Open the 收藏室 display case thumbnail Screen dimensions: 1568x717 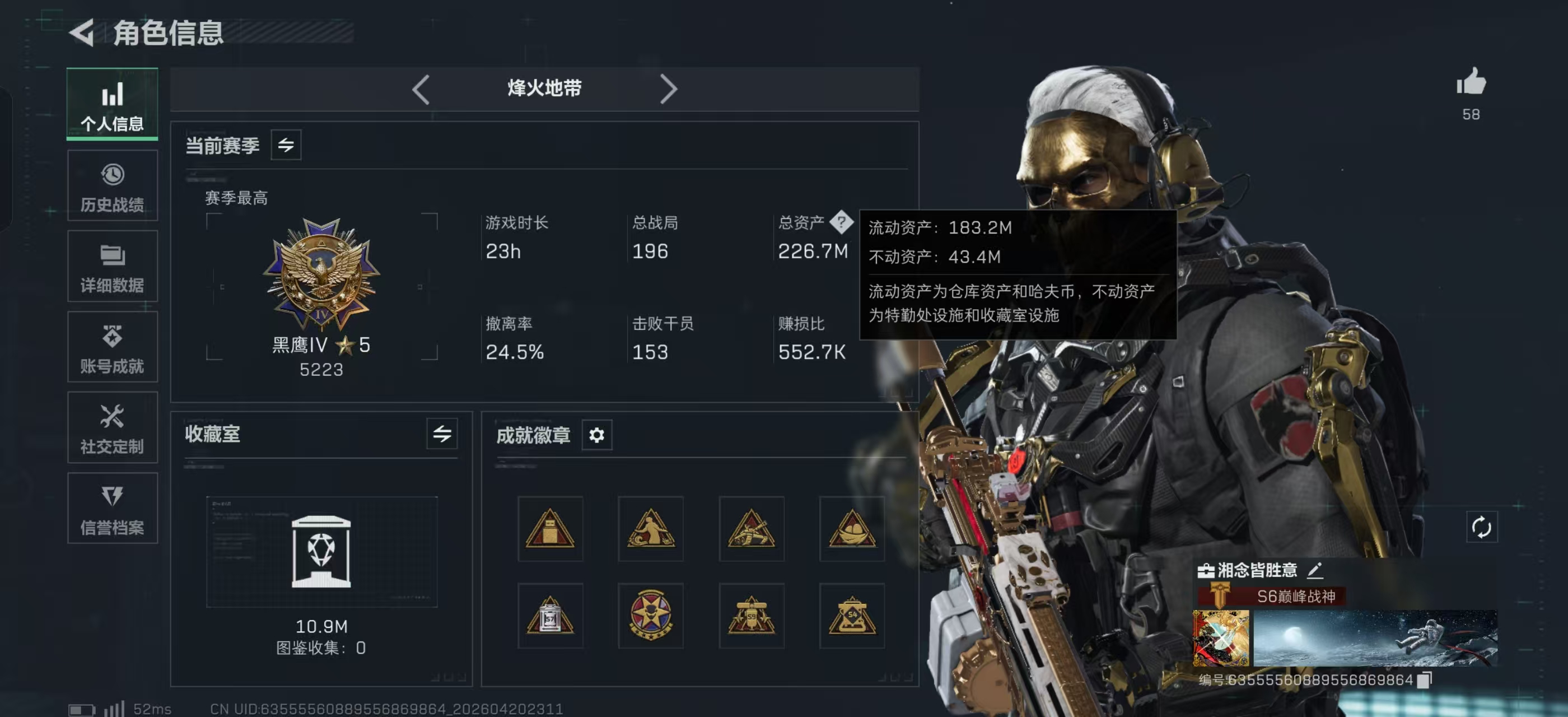321,551
